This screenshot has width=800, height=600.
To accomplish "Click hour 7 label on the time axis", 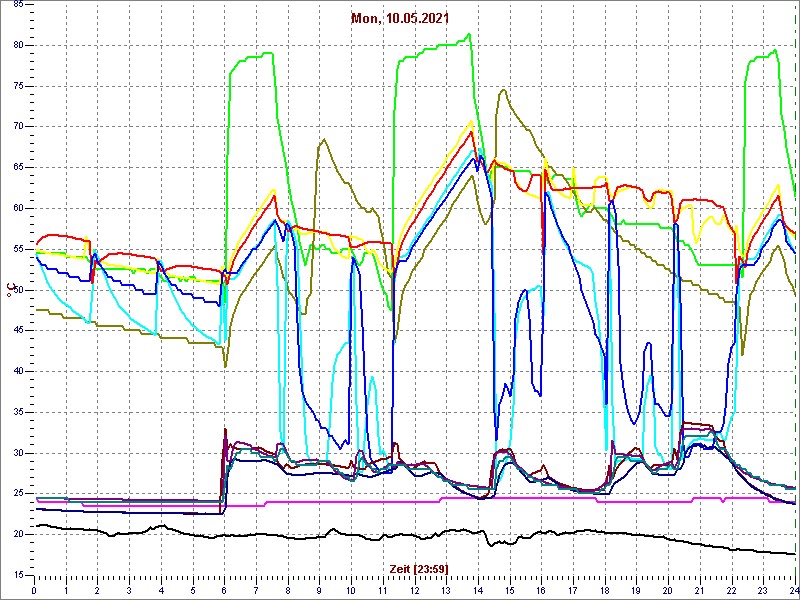I will pos(256,590).
